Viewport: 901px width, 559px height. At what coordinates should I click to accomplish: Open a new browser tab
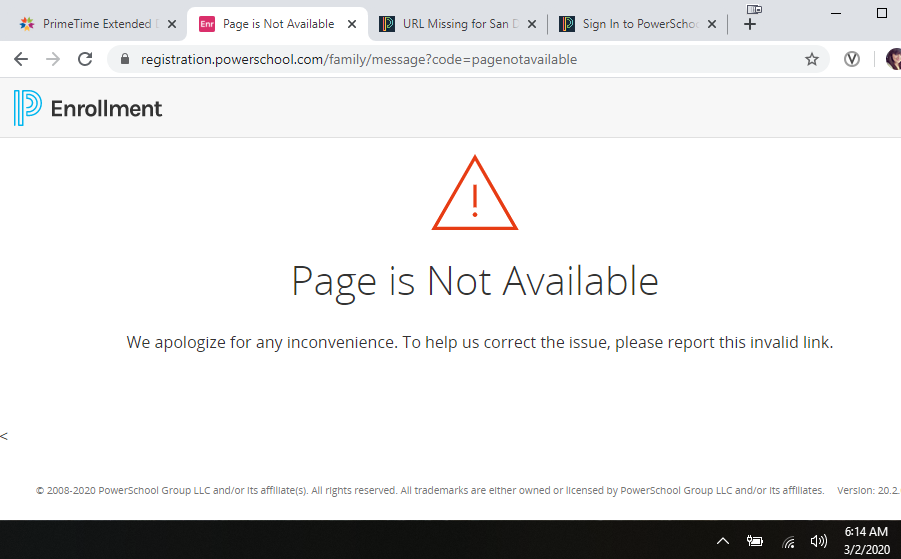coord(750,24)
